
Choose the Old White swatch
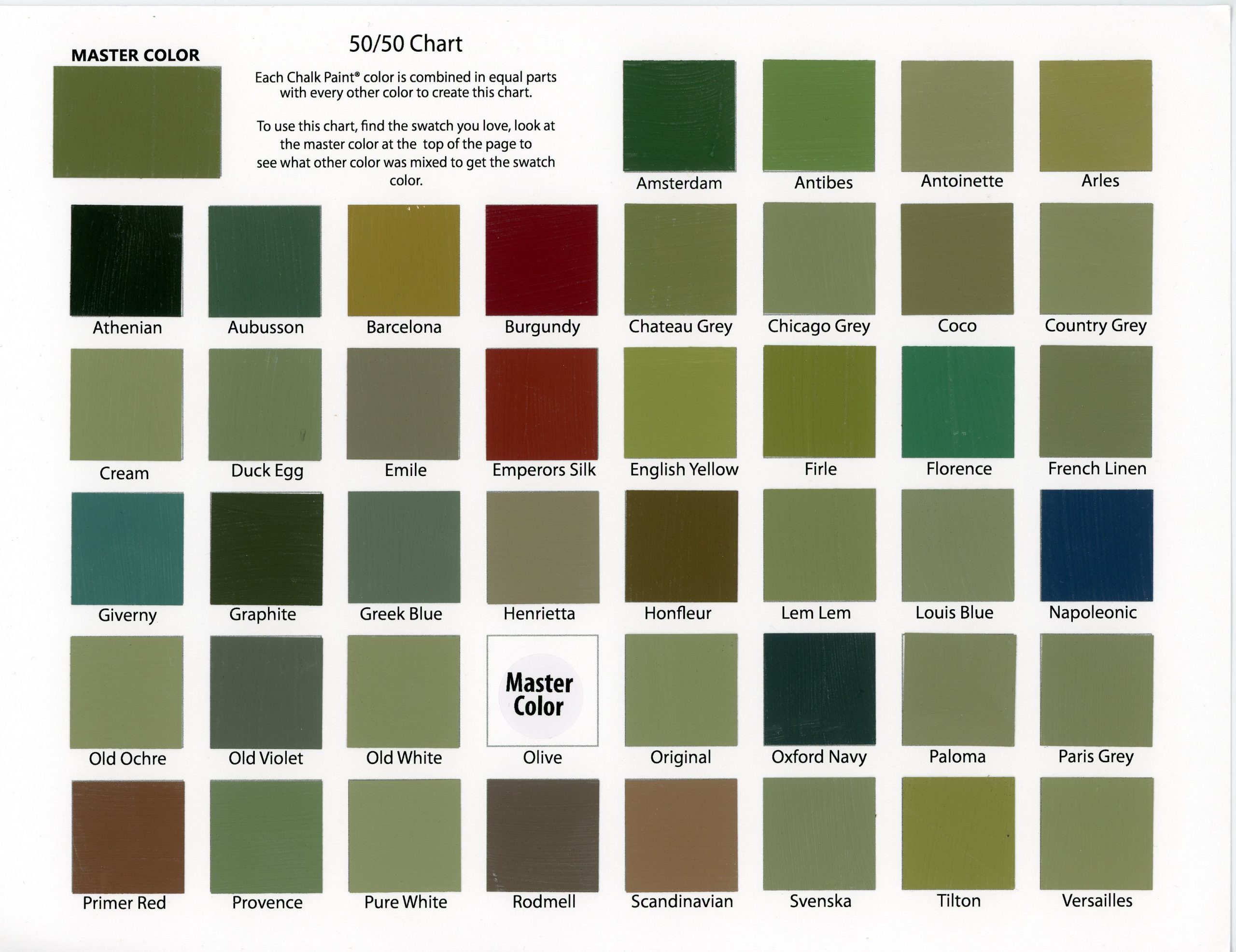click(x=404, y=691)
